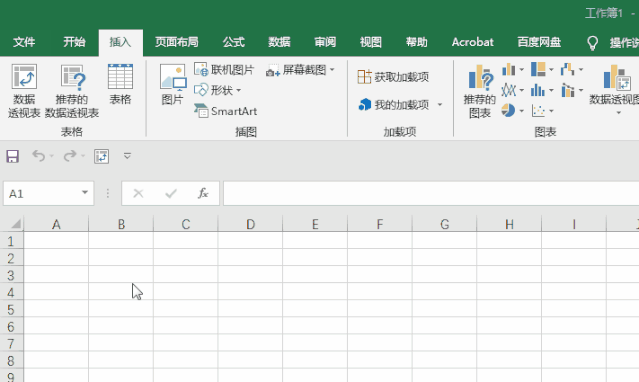Select column G header
This screenshot has height=382, width=639.
[x=444, y=224]
